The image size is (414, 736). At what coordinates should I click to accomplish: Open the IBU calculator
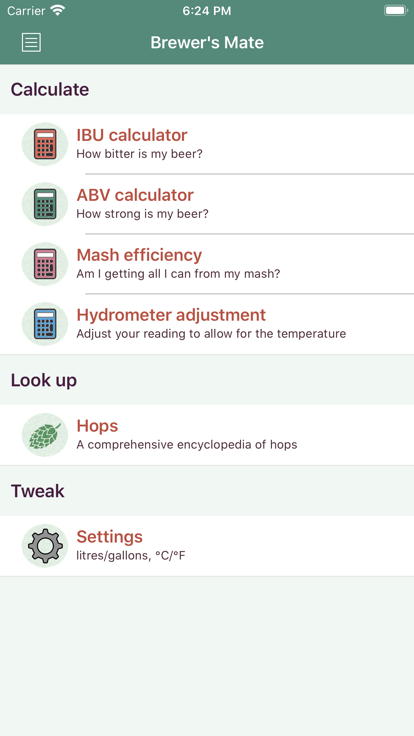pos(207,144)
